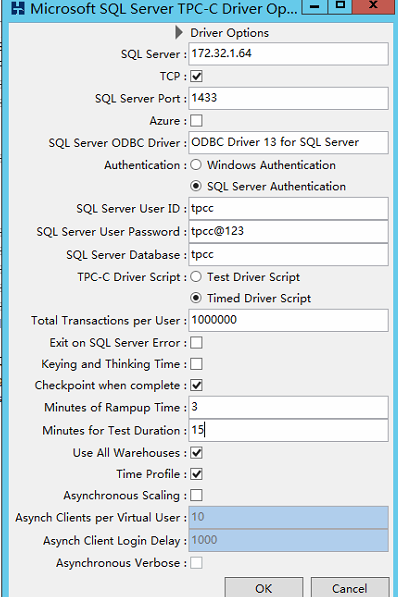Uncheck the TCP checkbox
The image size is (398, 597).
197,76
